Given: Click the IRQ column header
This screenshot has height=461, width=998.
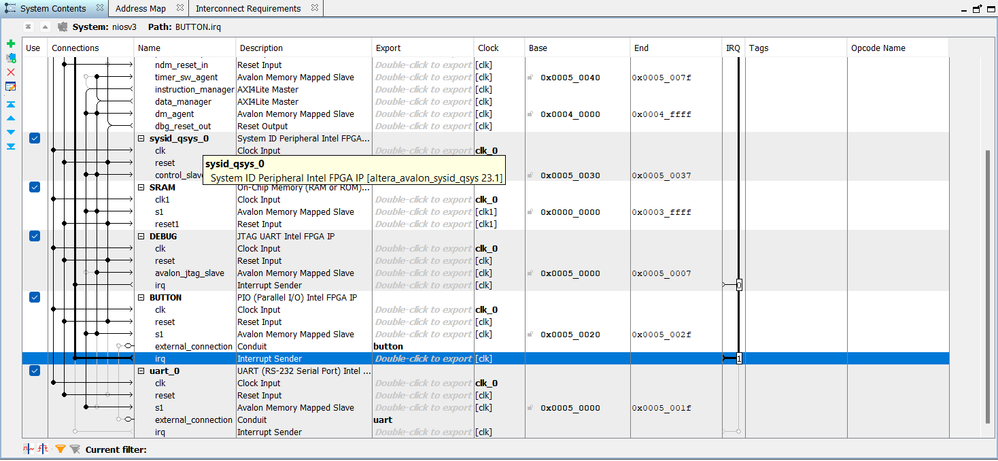Looking at the screenshot, I should tap(733, 48).
